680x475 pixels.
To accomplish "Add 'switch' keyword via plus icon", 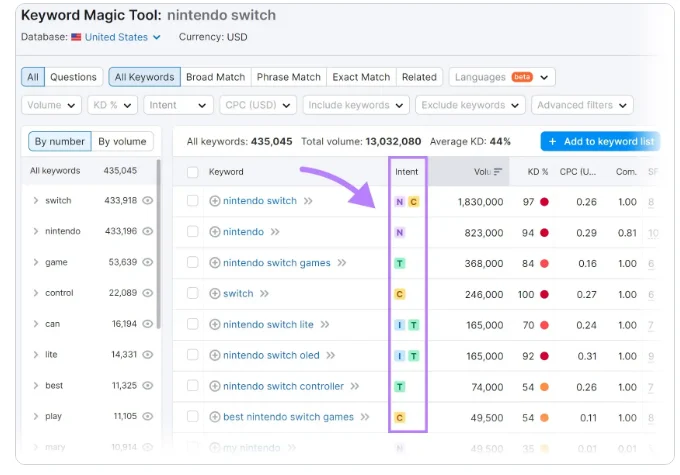I will (x=215, y=294).
